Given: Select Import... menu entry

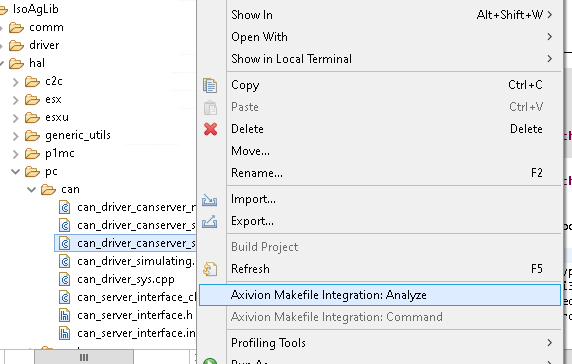Looking at the screenshot, I should coord(380,200).
